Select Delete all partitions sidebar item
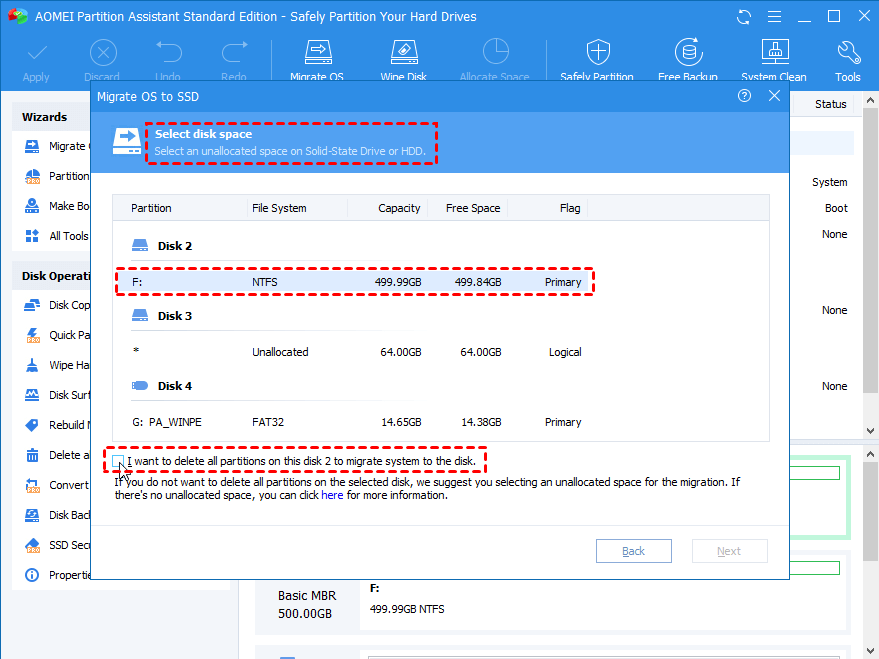The width and height of the screenshot is (879, 659). pyautogui.click(x=56, y=455)
